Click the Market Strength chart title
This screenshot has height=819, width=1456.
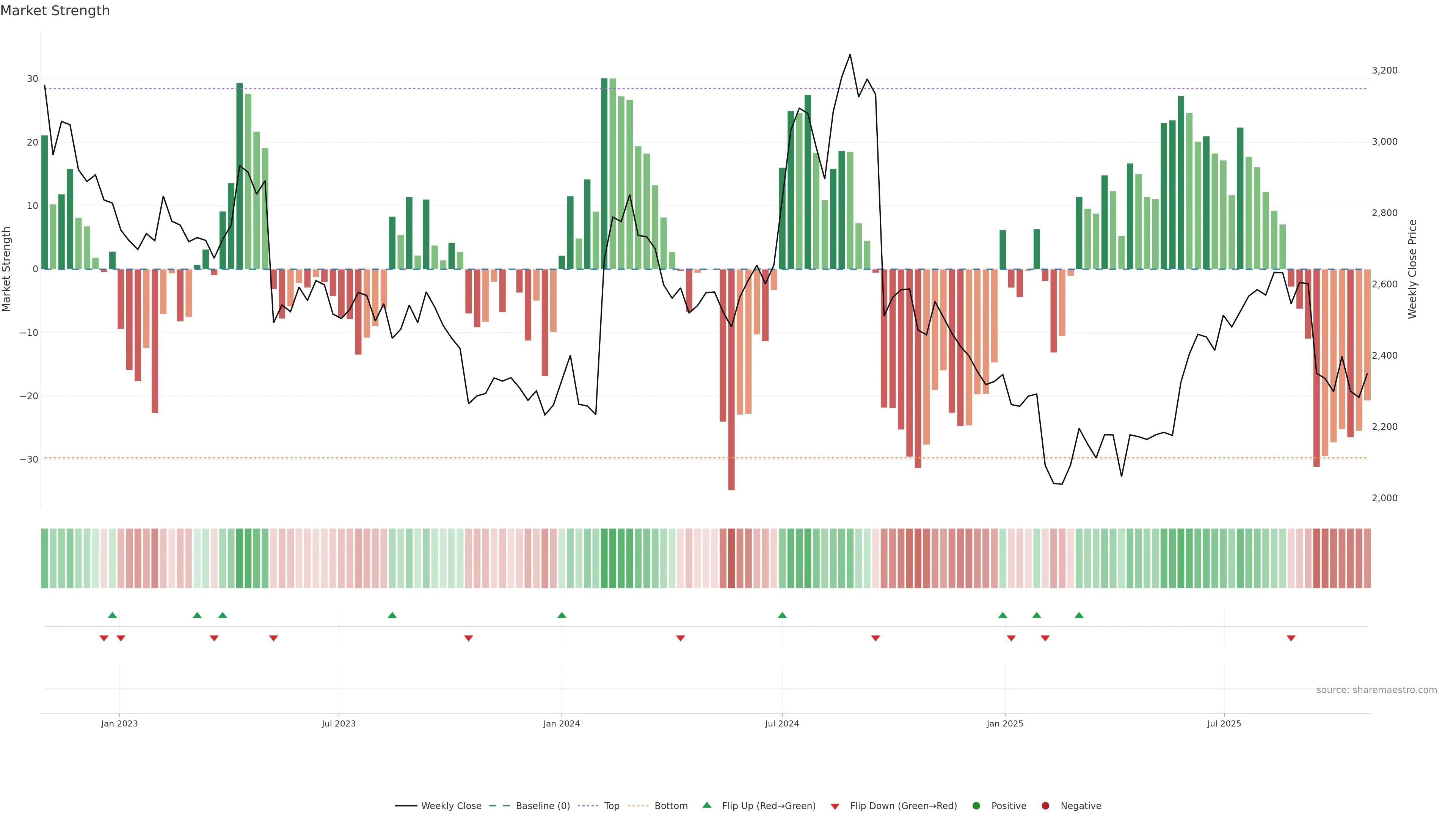pos(55,11)
